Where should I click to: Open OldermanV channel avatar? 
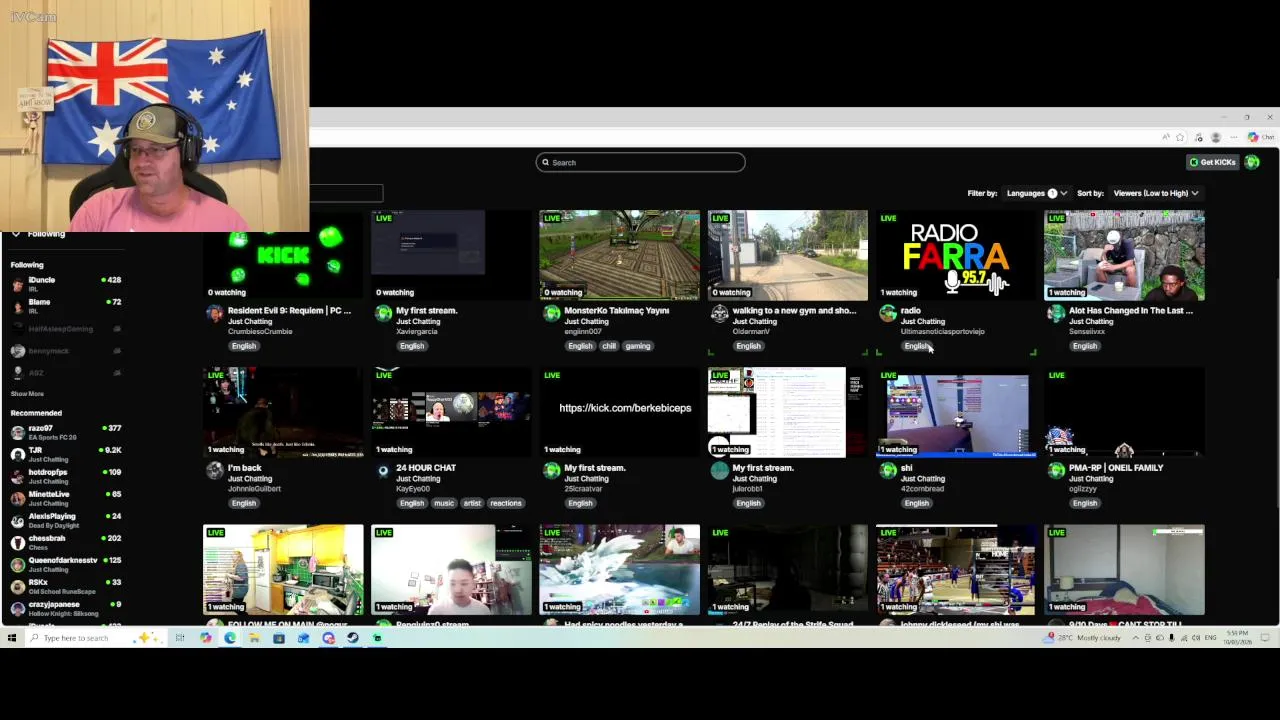tap(719, 314)
